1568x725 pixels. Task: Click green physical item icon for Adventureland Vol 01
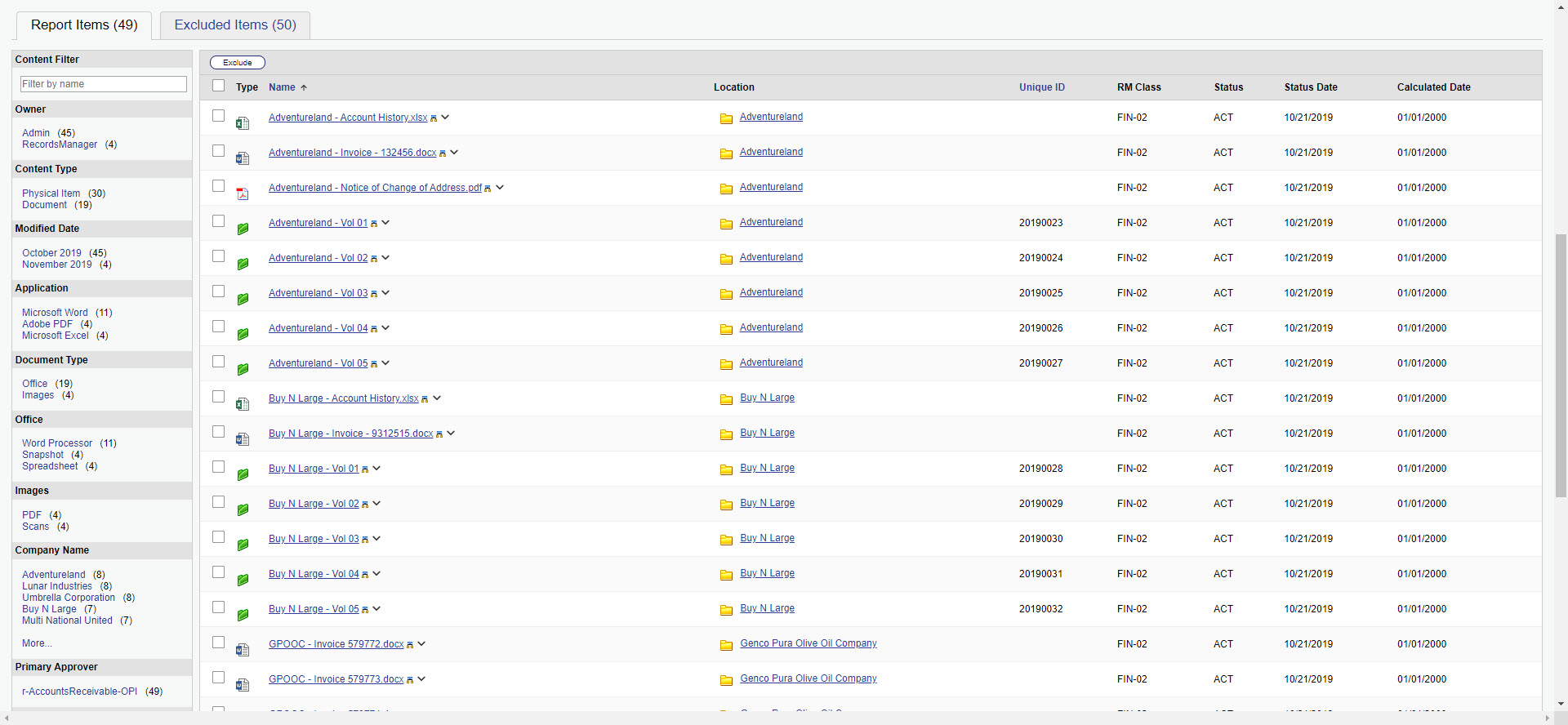click(243, 229)
